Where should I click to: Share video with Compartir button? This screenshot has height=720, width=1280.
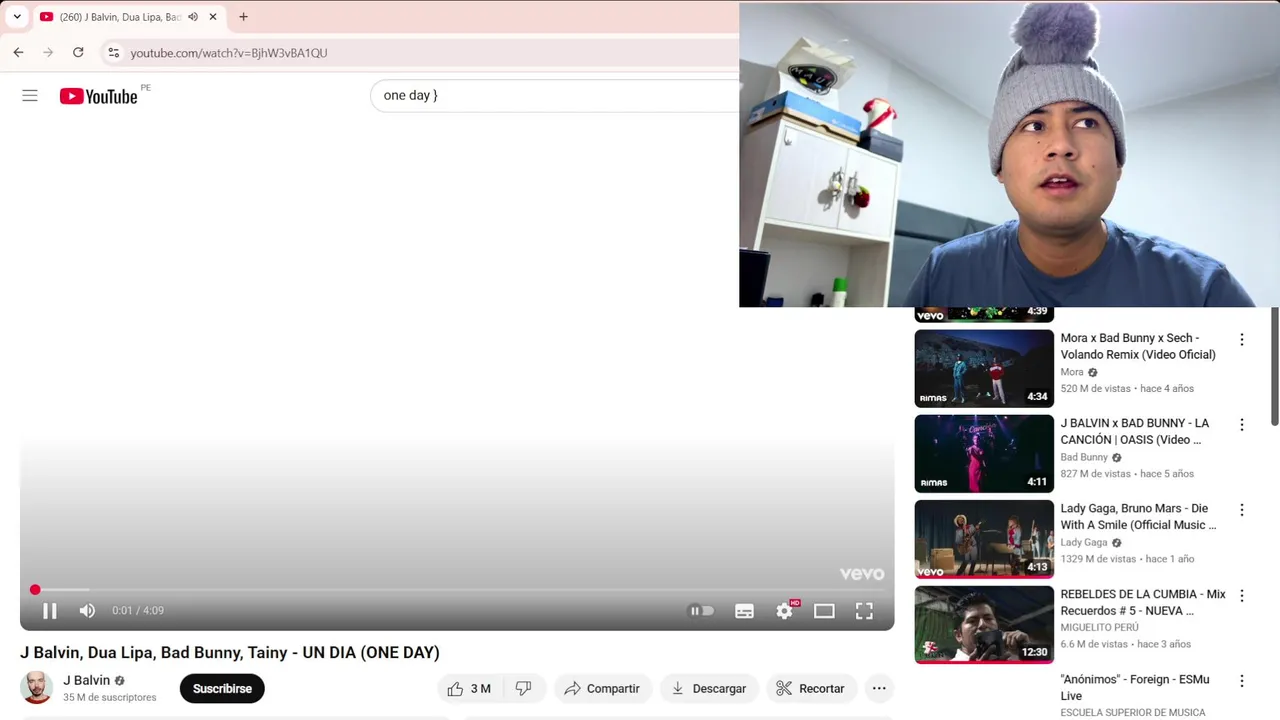click(x=603, y=688)
